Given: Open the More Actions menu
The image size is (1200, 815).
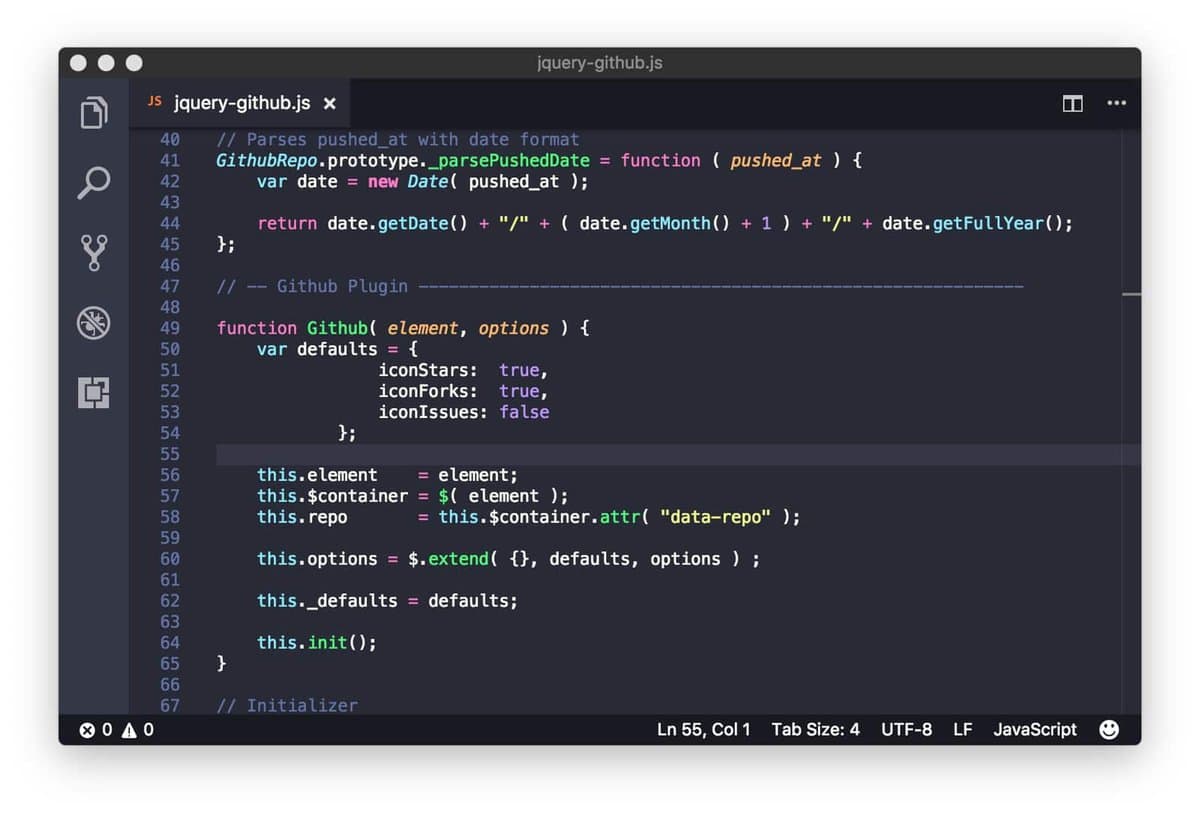Looking at the screenshot, I should click(1117, 103).
